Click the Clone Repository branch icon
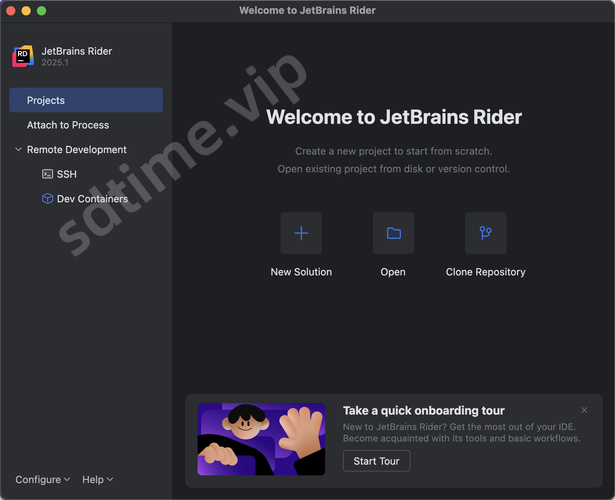Screen dimensions: 615x500 tap(485, 233)
